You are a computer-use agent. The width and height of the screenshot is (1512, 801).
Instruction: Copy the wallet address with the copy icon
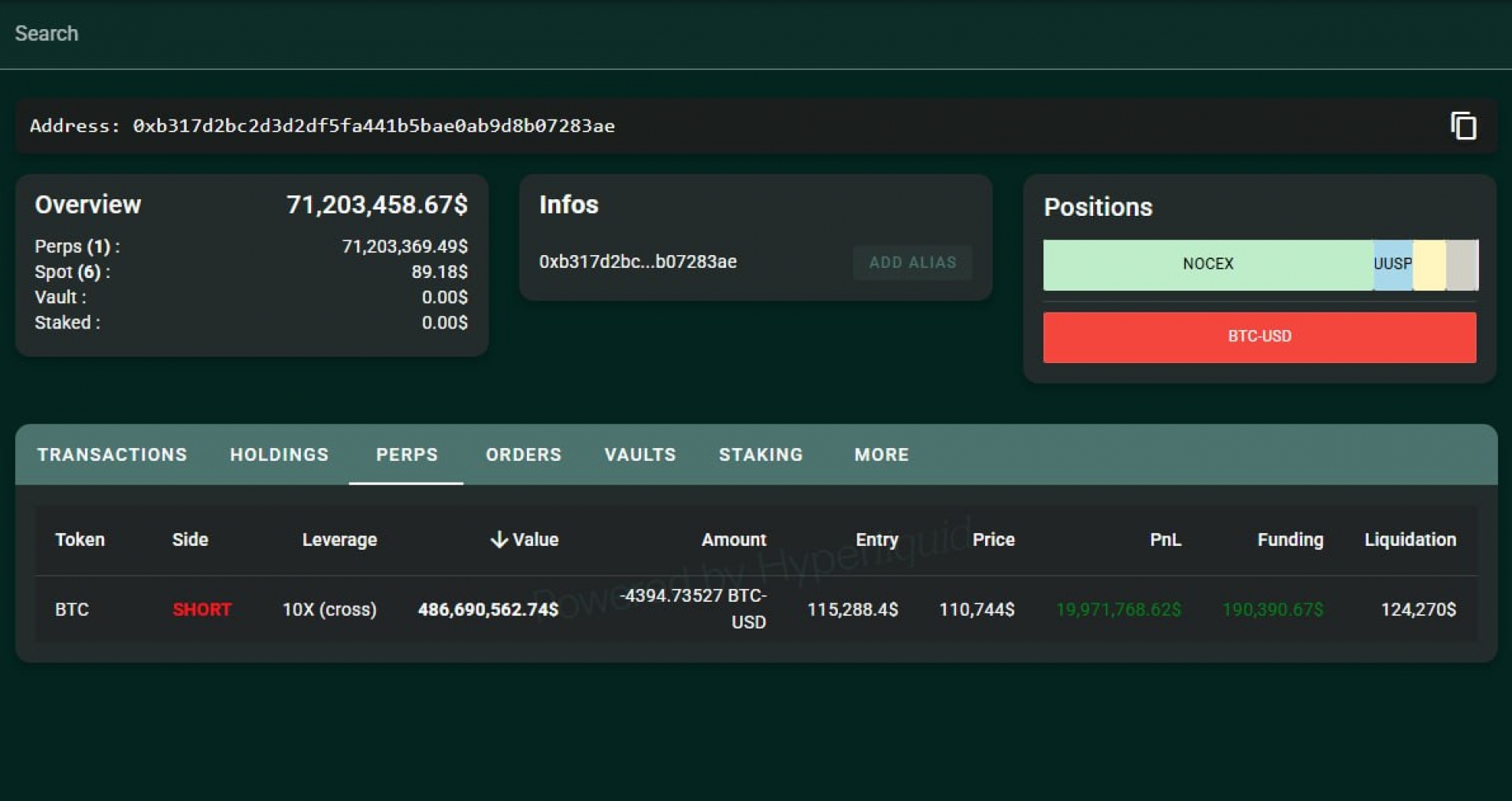point(1462,126)
